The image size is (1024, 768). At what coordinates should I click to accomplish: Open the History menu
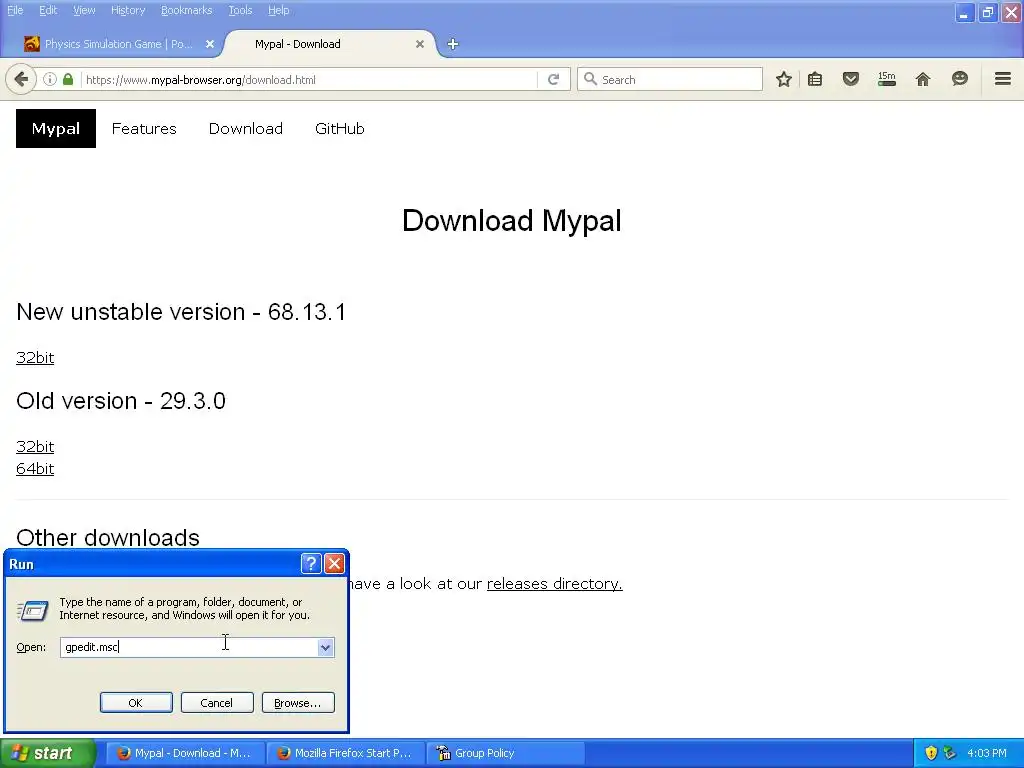coord(128,10)
